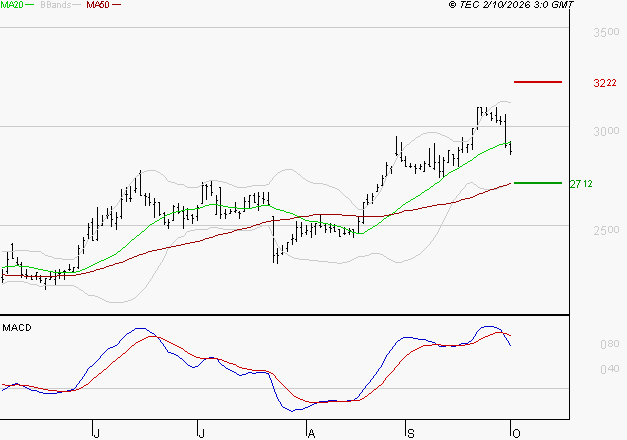Viewport: 627px width, 440px height.
Task: Click the 040 MACD axis label
Action: coord(610,369)
